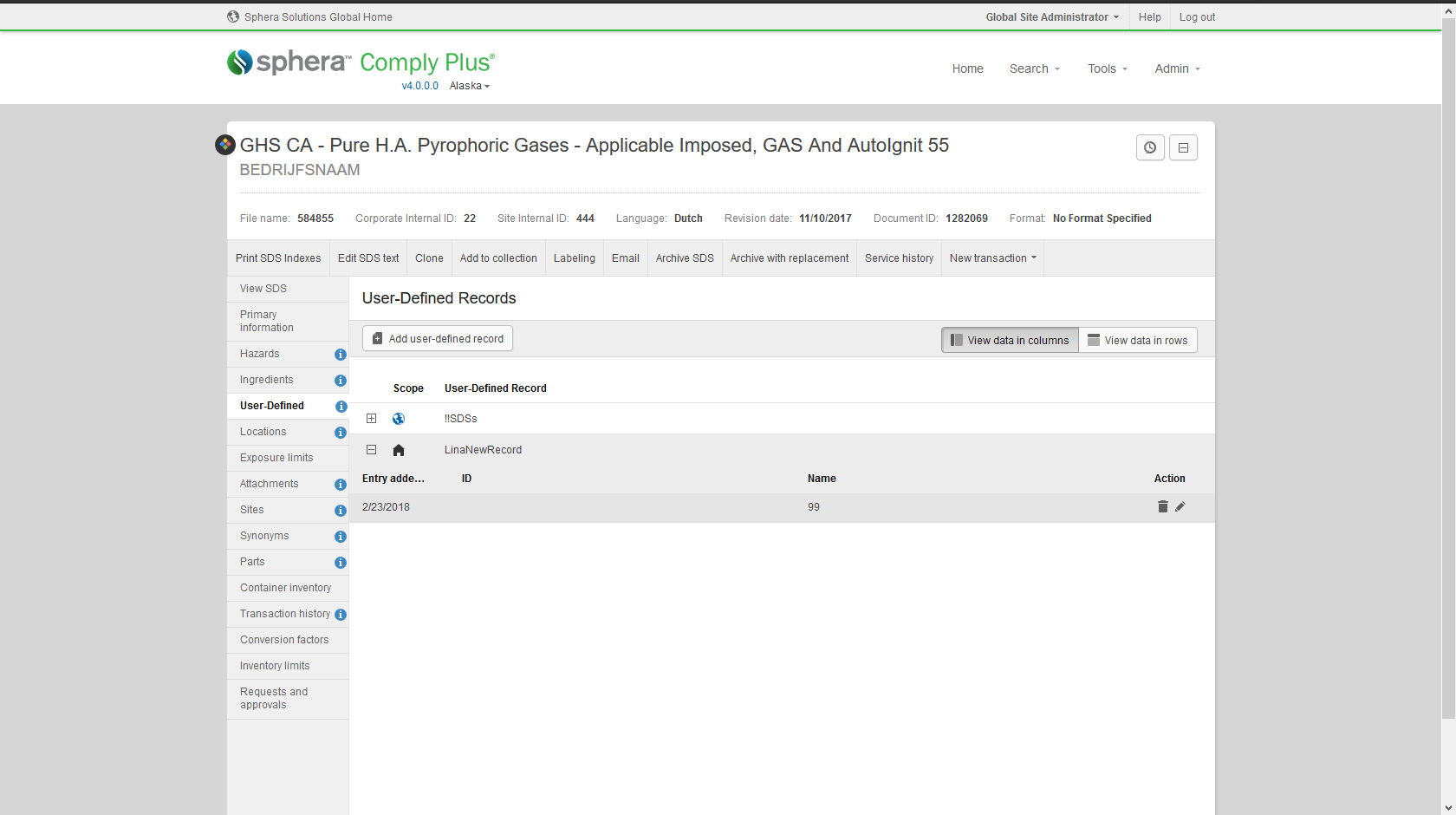Image resolution: width=1456 pixels, height=815 pixels.
Task: Open the Container inventory sidebar tab
Action: point(288,588)
